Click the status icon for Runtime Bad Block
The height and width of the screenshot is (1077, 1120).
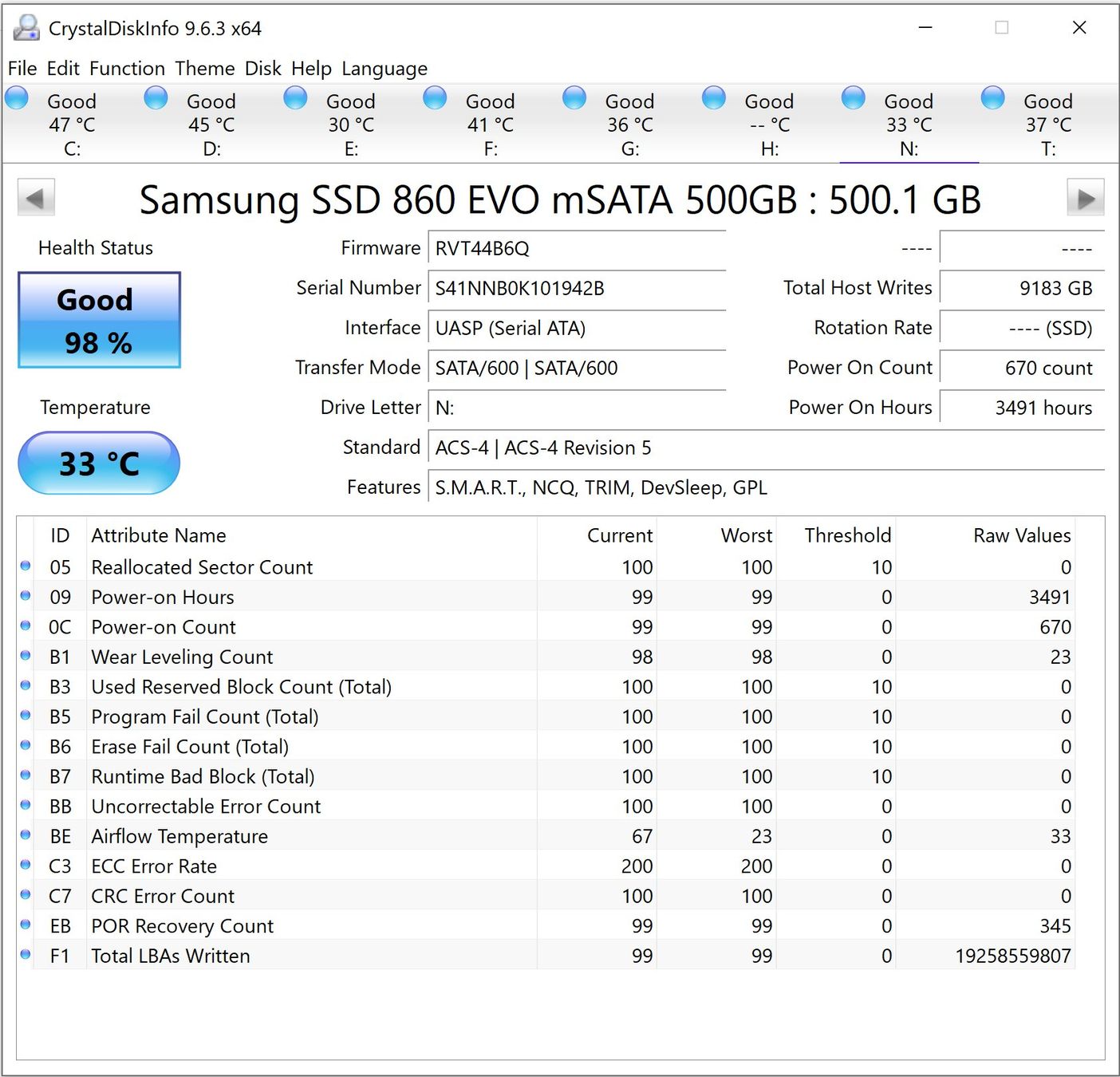click(x=26, y=775)
